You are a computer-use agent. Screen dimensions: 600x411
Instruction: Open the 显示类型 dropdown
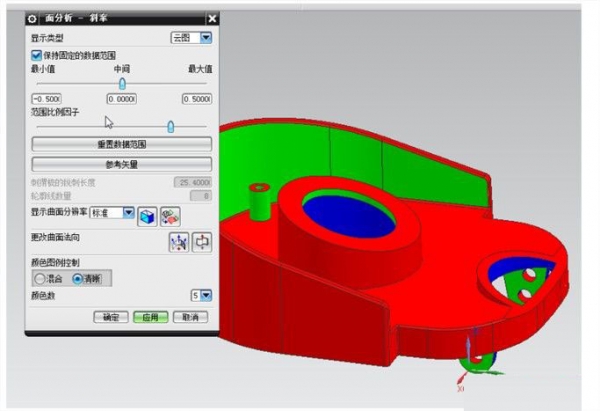(206, 38)
